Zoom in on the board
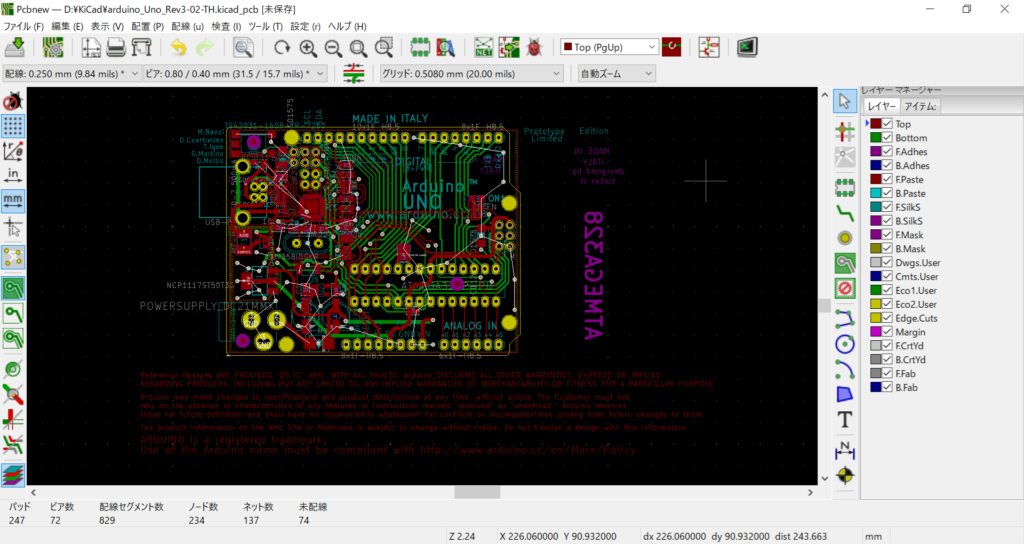Screen dimensions: 1024x544 pos(308,47)
